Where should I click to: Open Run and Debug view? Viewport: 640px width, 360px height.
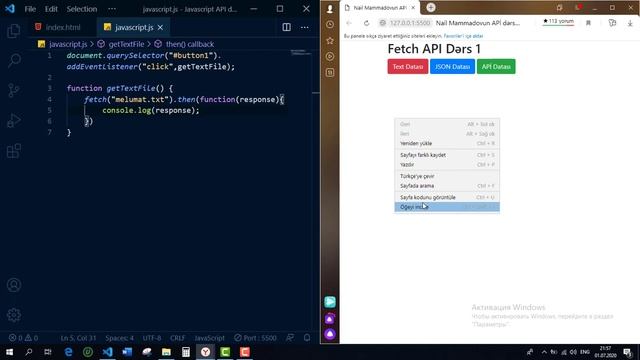point(13,120)
